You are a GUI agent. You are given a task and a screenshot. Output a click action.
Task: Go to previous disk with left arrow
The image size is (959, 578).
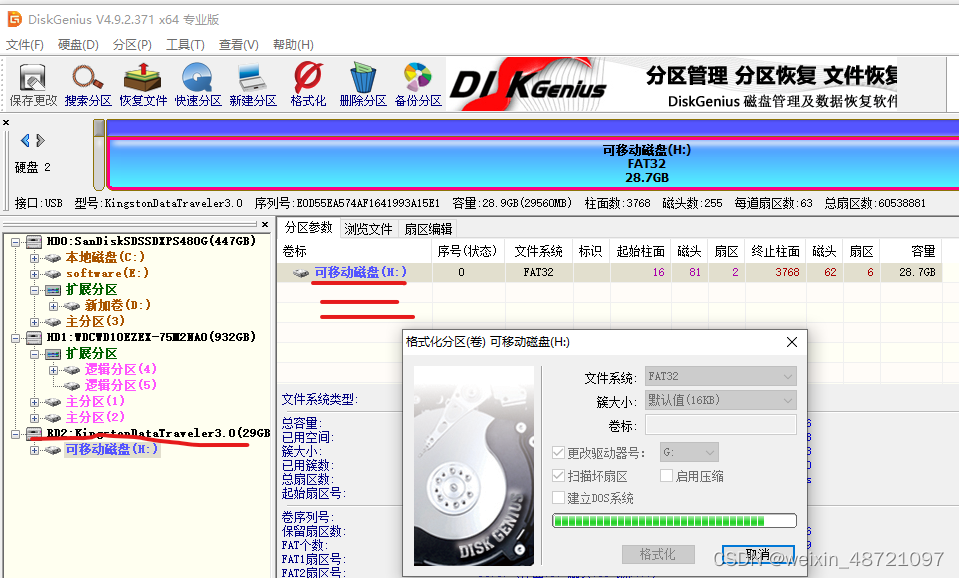pos(25,141)
